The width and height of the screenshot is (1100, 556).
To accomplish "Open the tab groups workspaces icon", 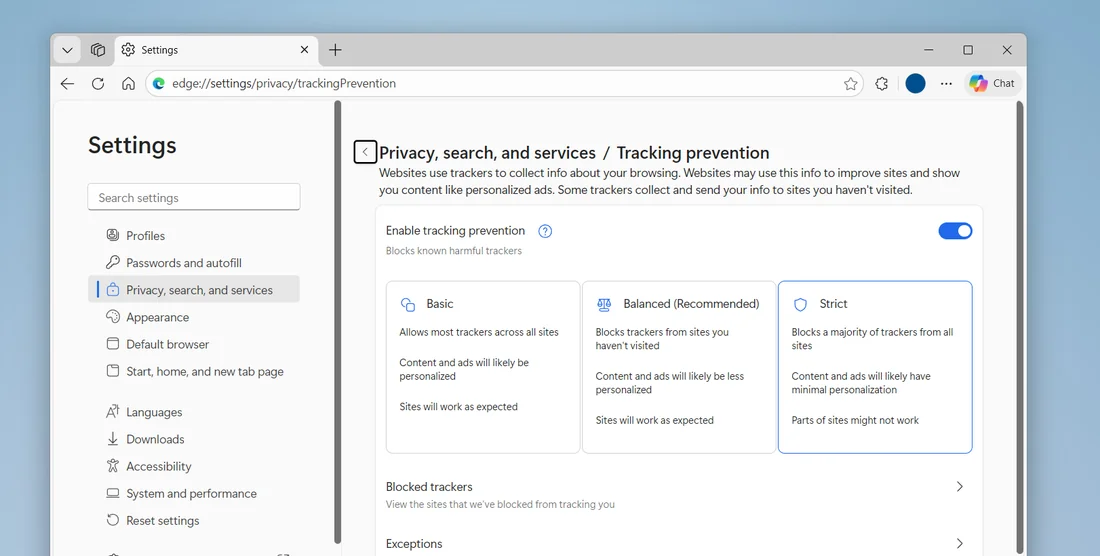I will tap(98, 50).
